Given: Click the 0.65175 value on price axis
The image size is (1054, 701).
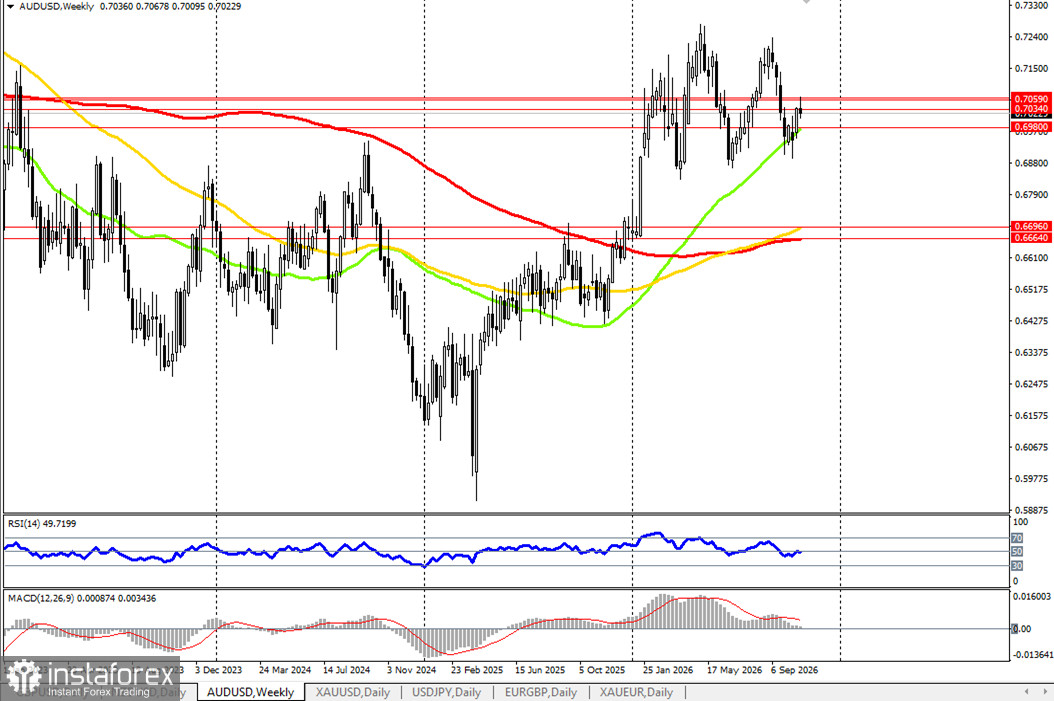Looking at the screenshot, I should (1031, 290).
